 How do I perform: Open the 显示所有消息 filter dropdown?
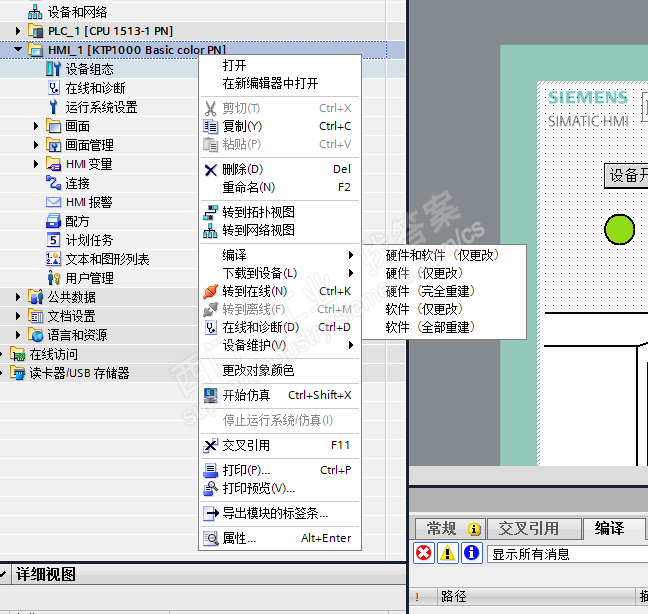click(567, 554)
